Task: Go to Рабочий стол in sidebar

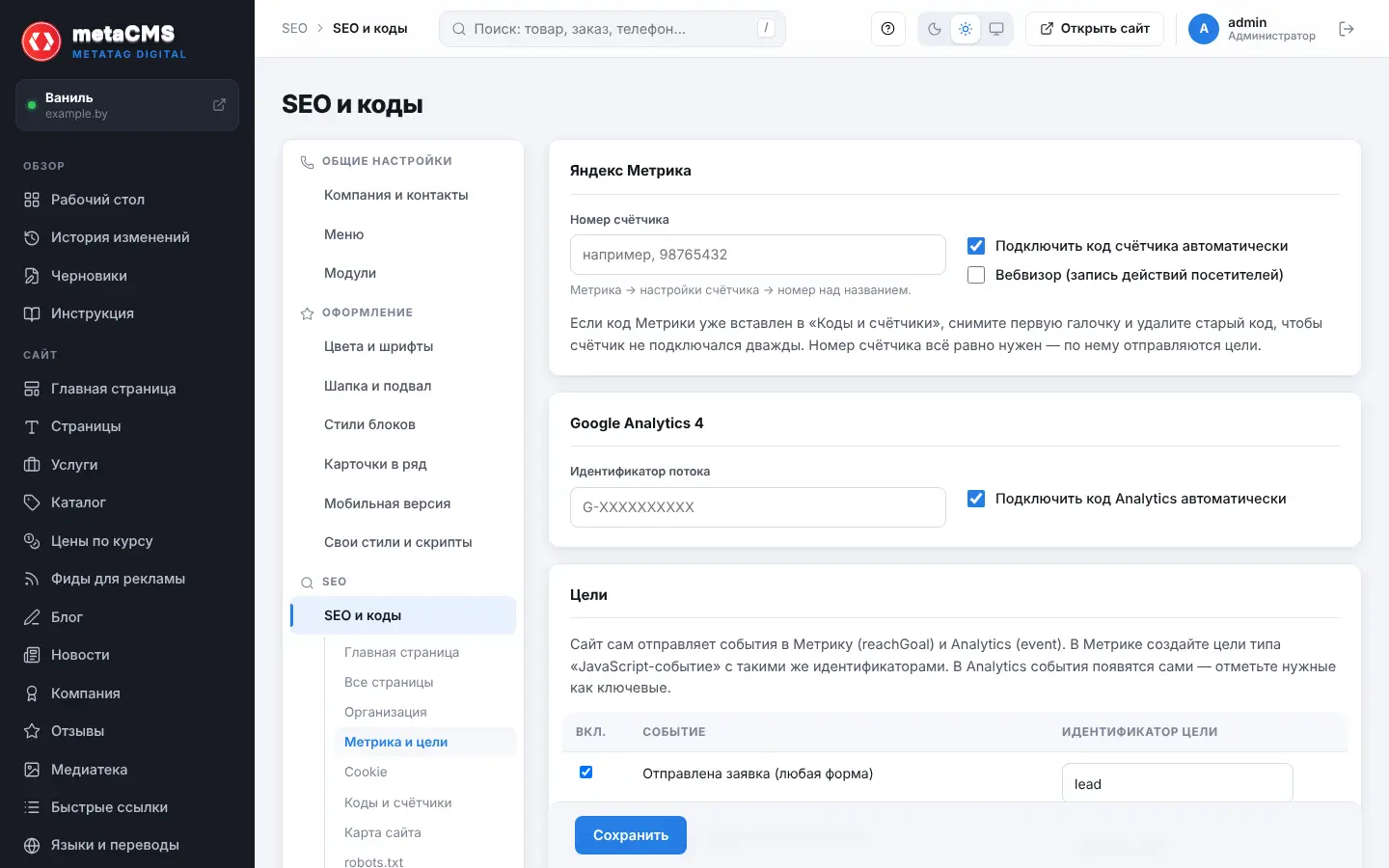Action: point(127,200)
